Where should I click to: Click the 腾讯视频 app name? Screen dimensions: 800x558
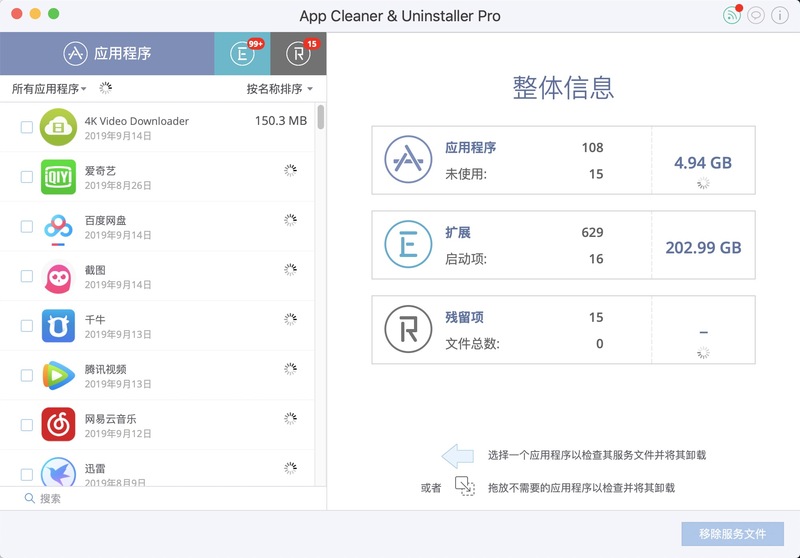(x=106, y=369)
